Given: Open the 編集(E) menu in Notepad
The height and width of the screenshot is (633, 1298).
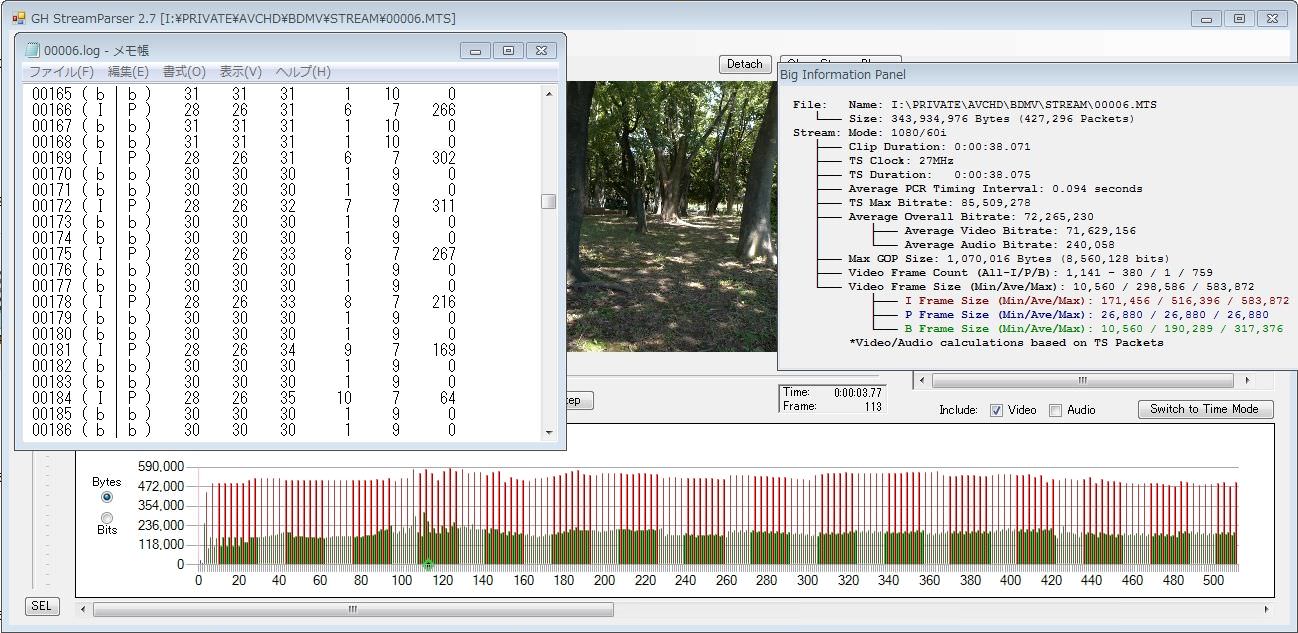Looking at the screenshot, I should click(128, 72).
